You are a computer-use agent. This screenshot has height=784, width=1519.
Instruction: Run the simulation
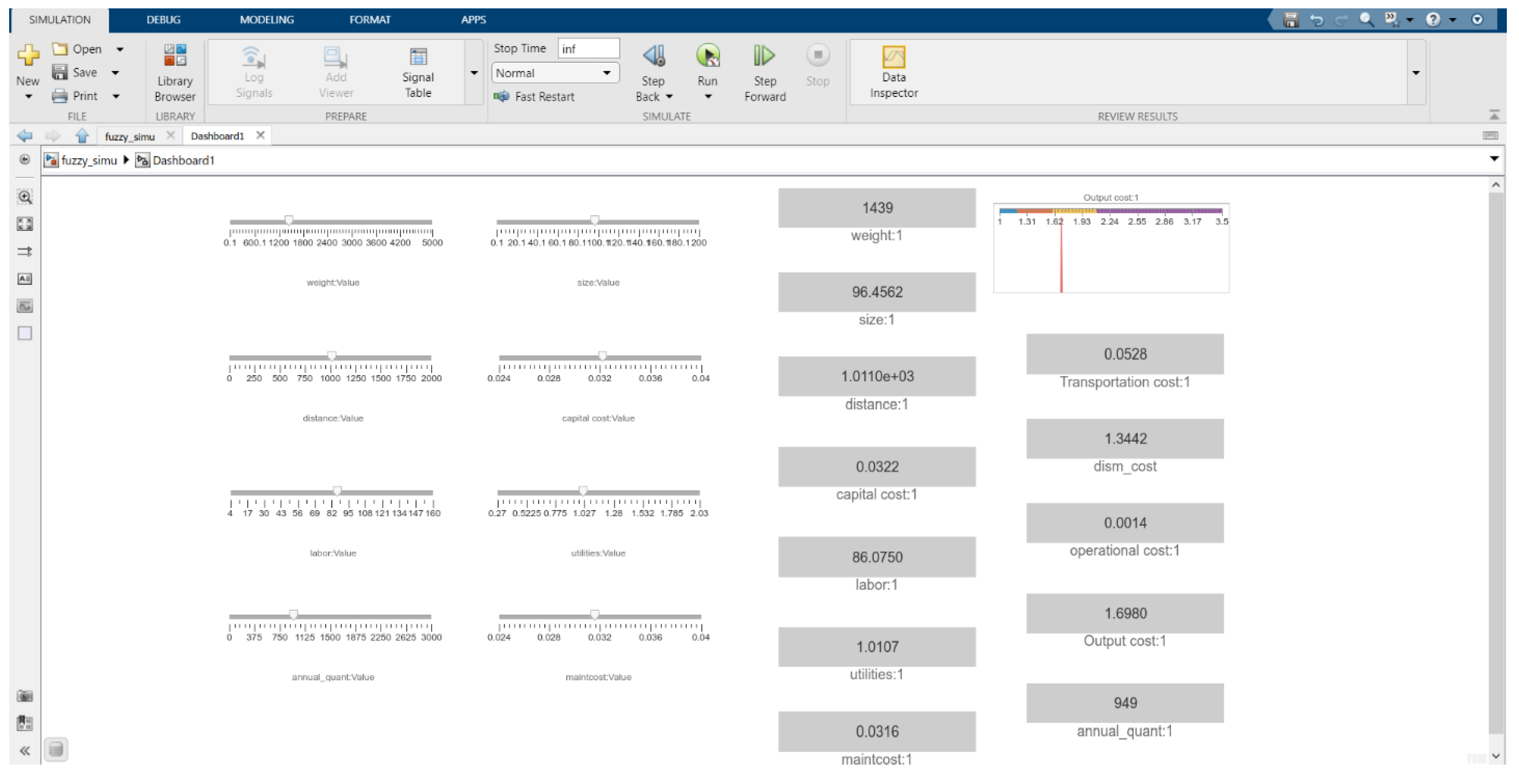pyautogui.click(x=707, y=57)
